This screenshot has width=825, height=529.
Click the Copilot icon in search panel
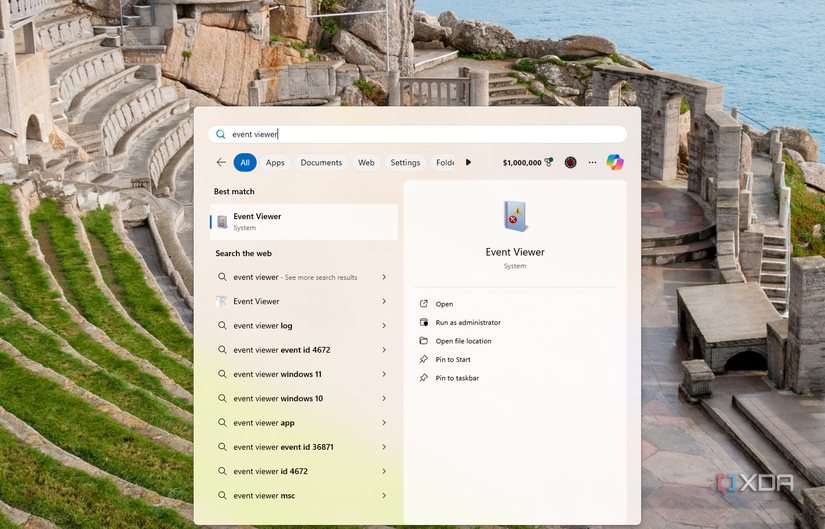click(615, 162)
